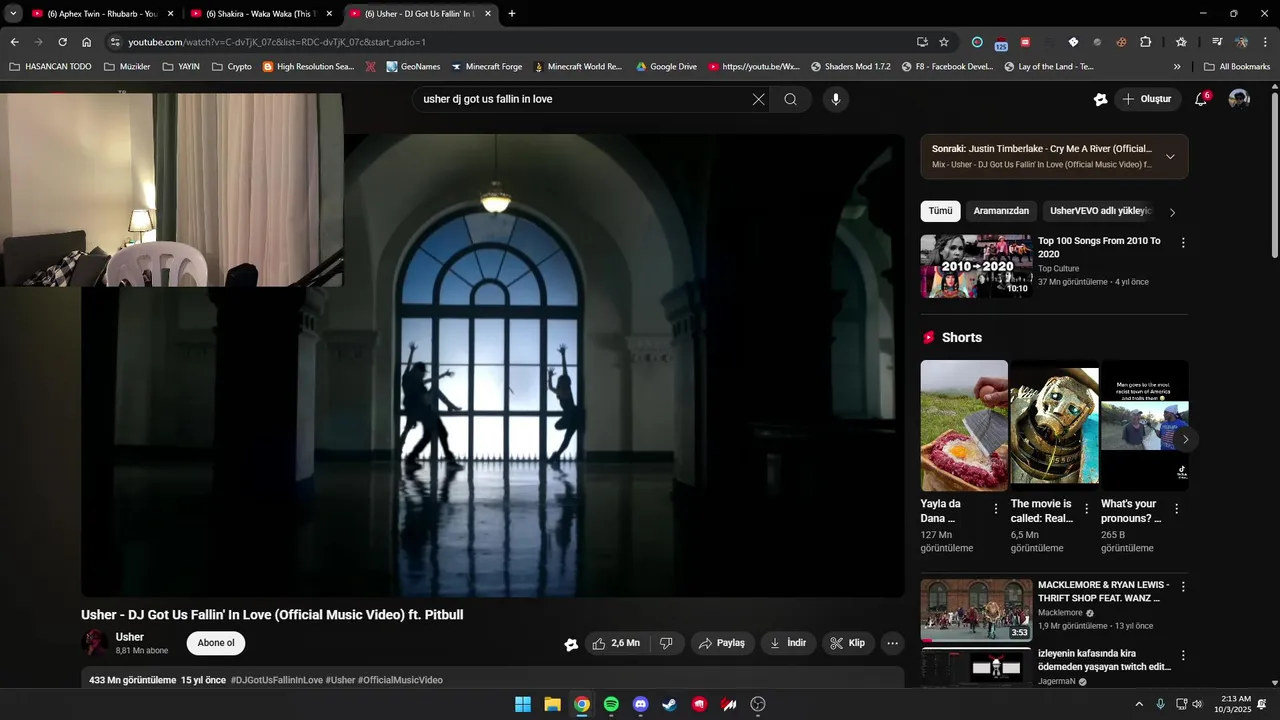Screen dimensions: 1280x720
Task: Open the options menu for Thrift Shop video
Action: (1183, 587)
